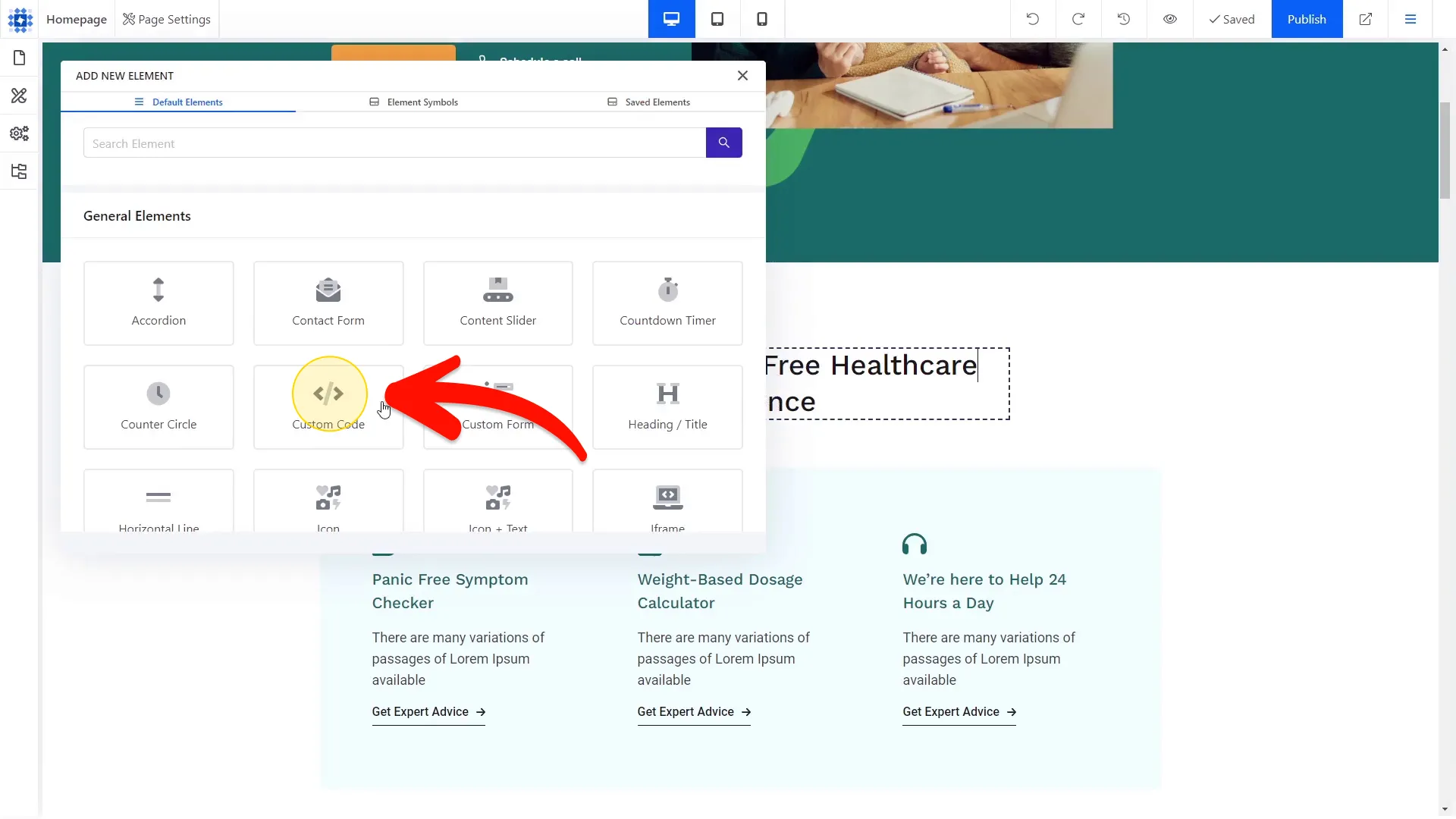
Task: Click the redo arrow icon
Action: click(x=1078, y=19)
